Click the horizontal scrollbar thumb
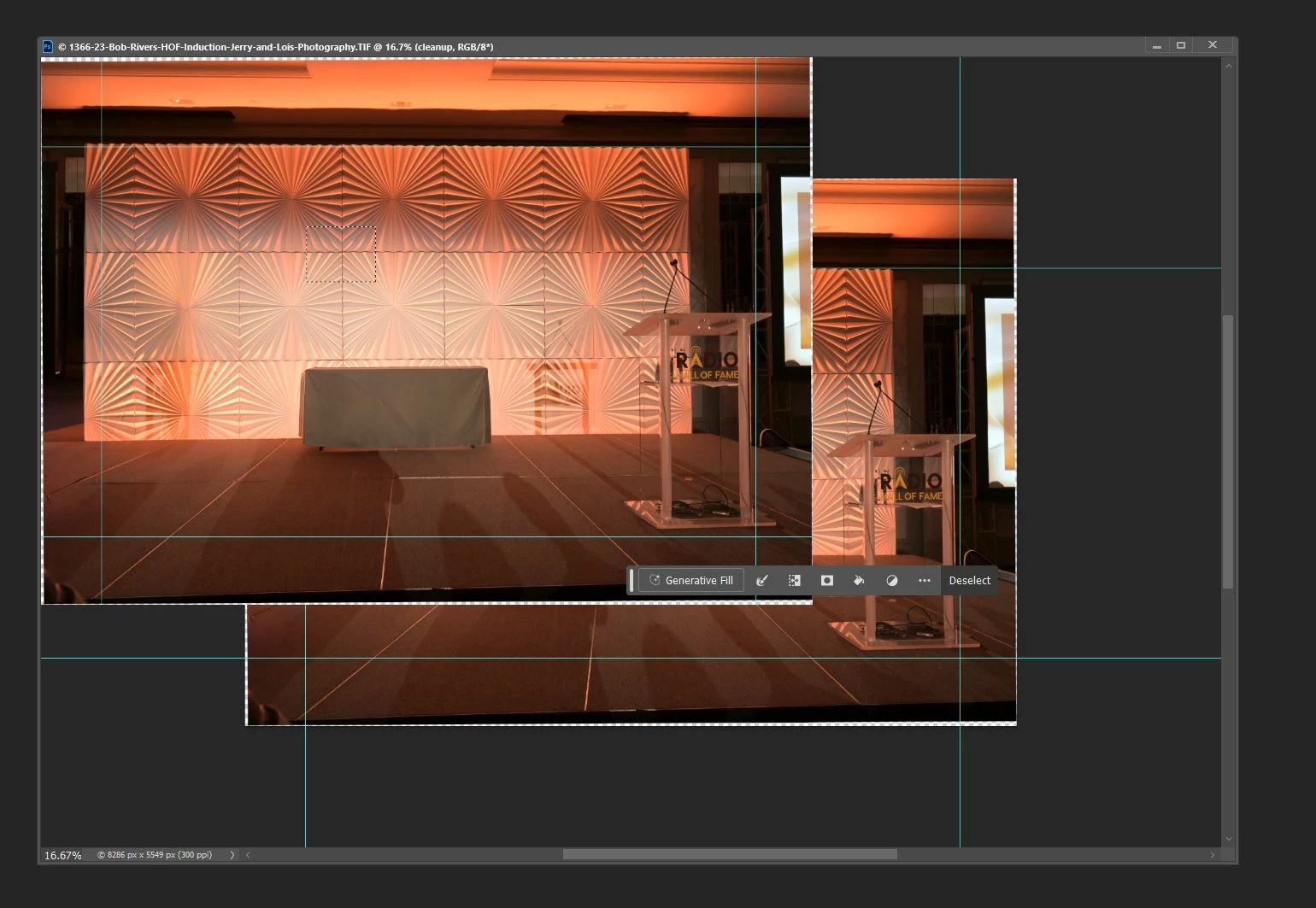The height and width of the screenshot is (908, 1316). [x=730, y=855]
